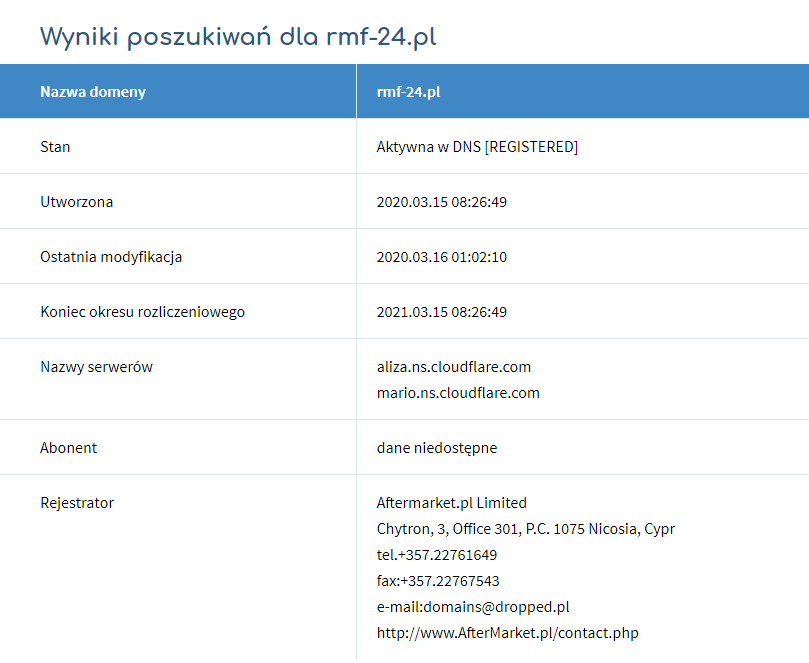Viewport: 809px width, 663px height.
Task: Select the 'Utworzona' row label
Action: point(76,202)
